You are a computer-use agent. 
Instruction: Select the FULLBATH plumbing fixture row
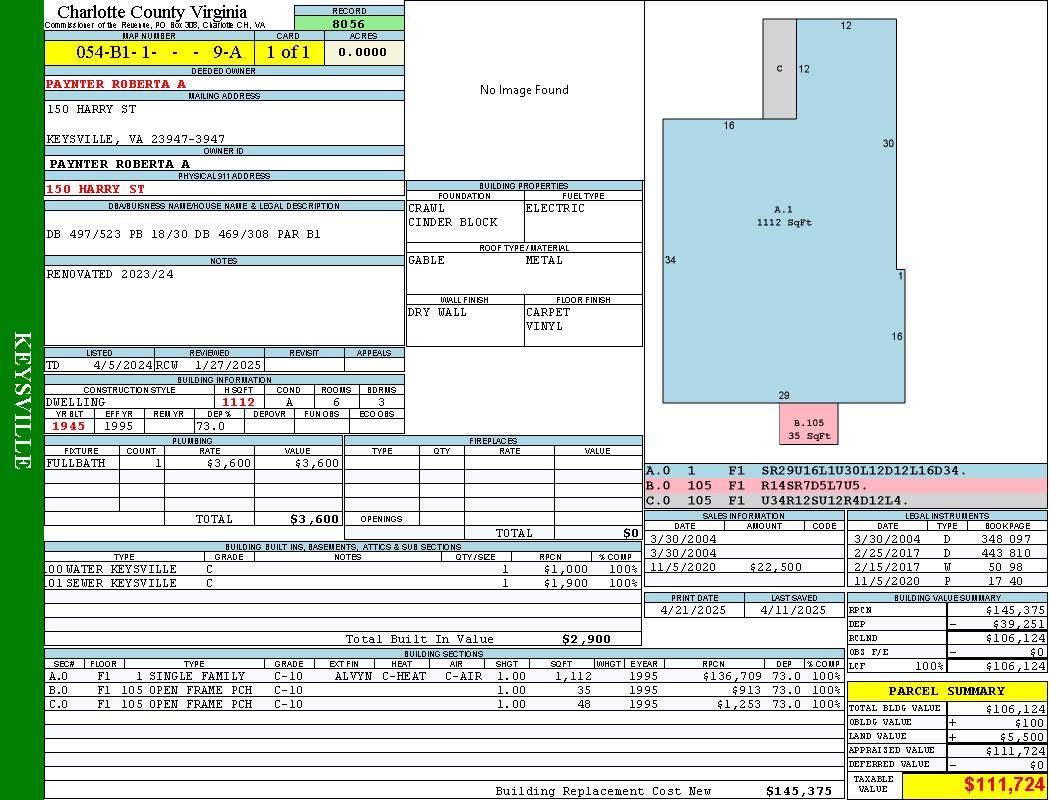pyautogui.click(x=193, y=463)
